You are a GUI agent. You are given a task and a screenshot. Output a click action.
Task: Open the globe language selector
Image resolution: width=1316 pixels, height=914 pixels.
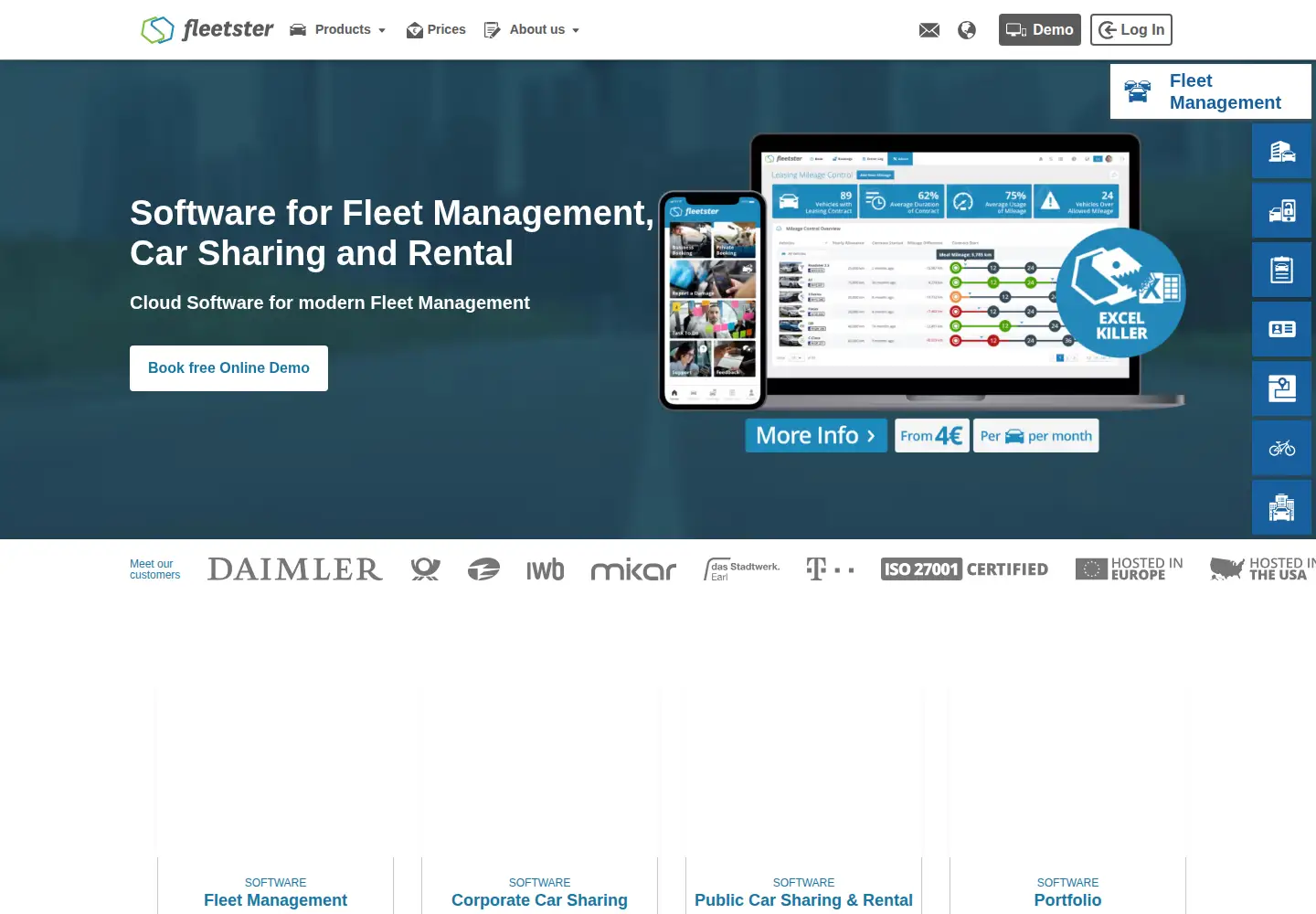coord(967,30)
